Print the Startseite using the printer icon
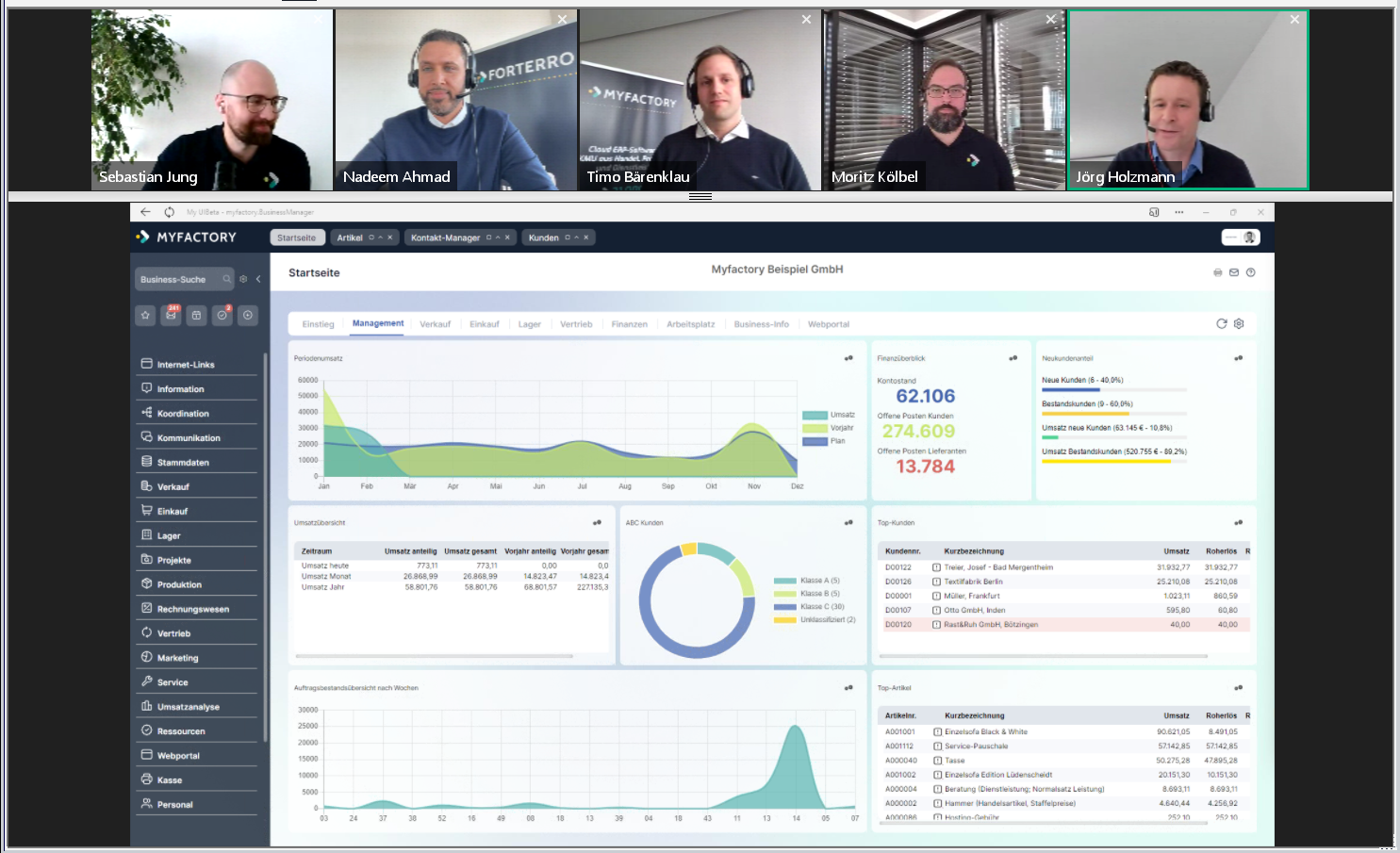 [1217, 272]
